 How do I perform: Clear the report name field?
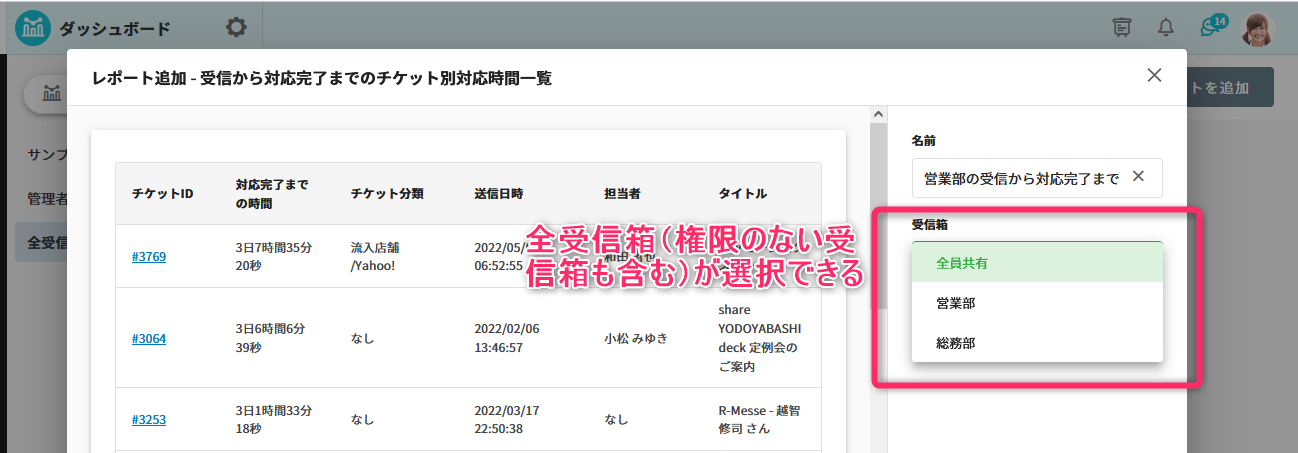[1137, 177]
